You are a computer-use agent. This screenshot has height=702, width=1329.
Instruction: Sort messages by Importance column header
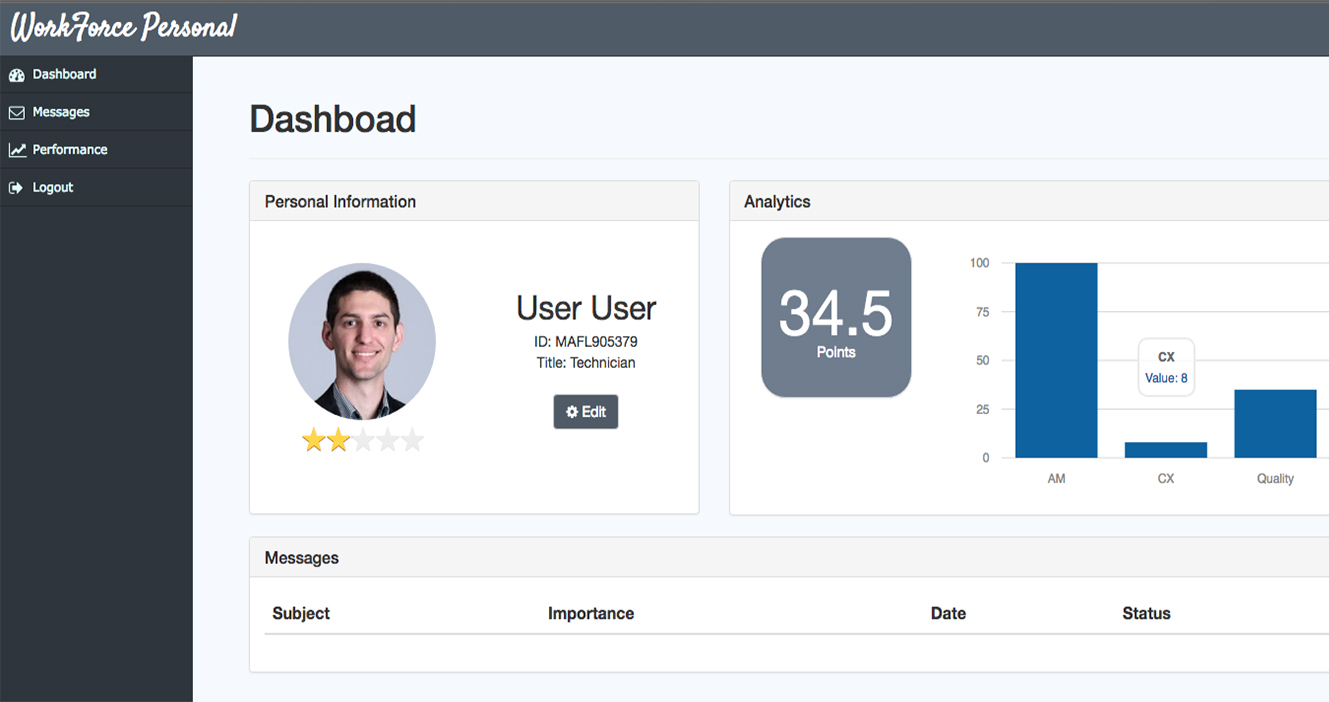tap(591, 614)
